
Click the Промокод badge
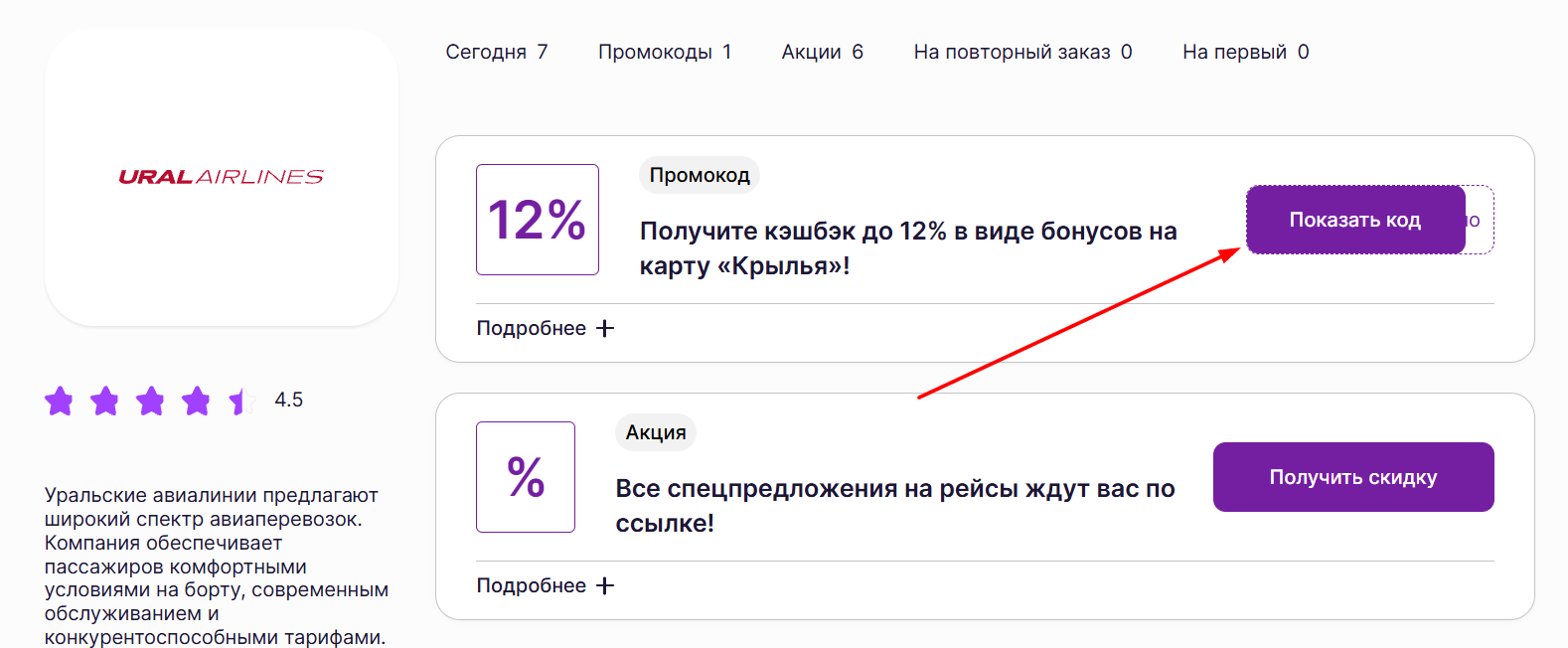[699, 175]
